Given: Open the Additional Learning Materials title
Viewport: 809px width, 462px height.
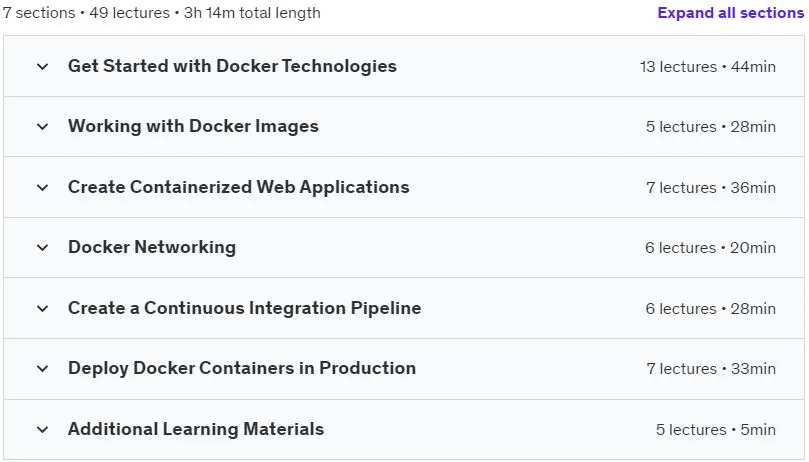Looking at the screenshot, I should 196,429.
